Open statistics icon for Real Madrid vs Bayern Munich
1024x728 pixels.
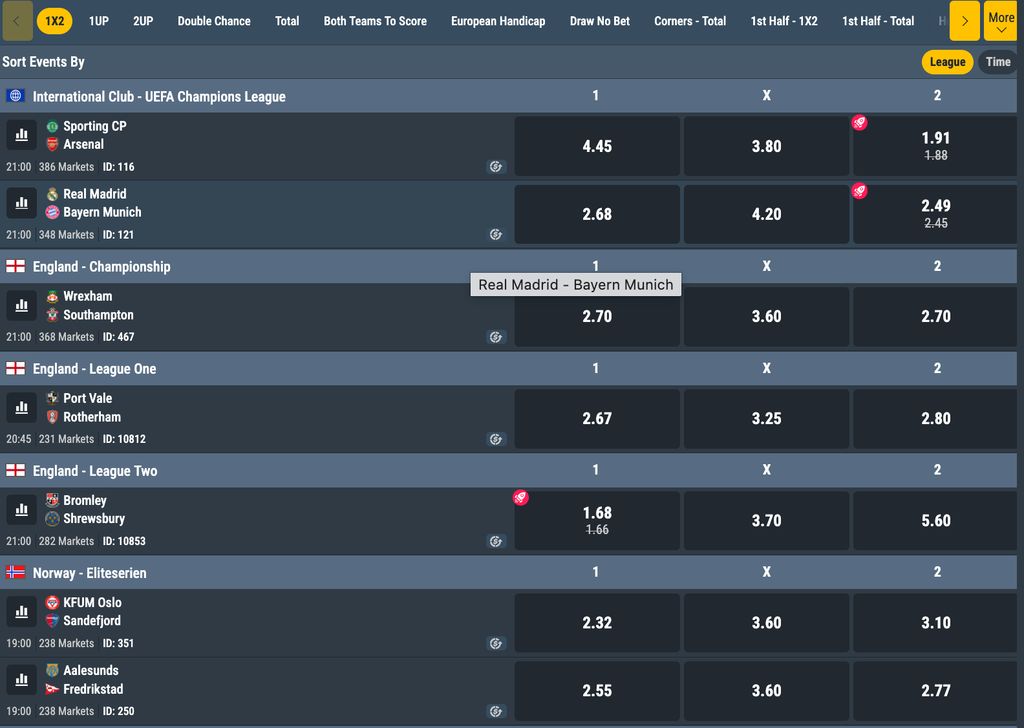(x=22, y=203)
